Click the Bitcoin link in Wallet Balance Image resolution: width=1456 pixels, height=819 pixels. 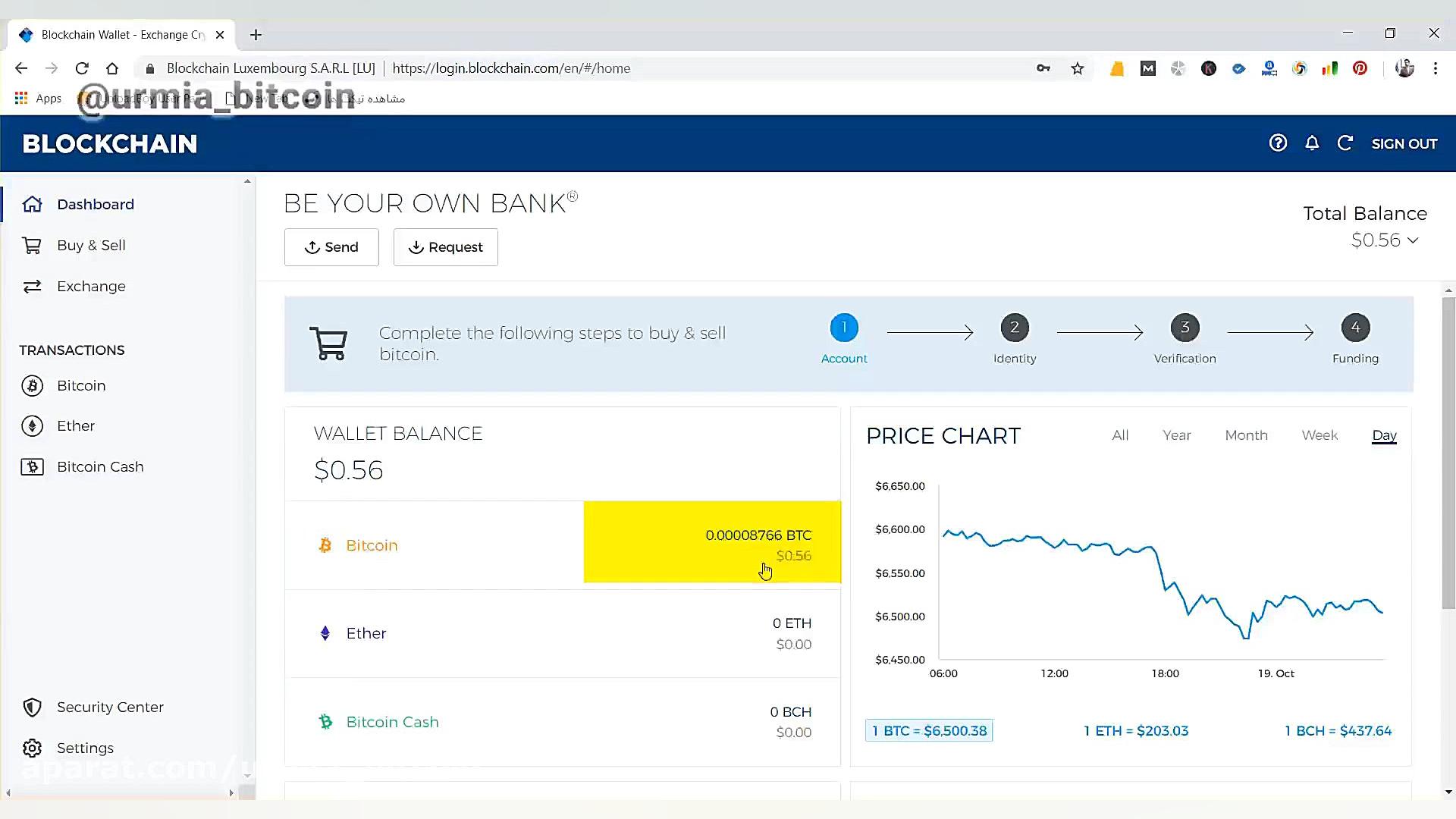[x=372, y=545]
